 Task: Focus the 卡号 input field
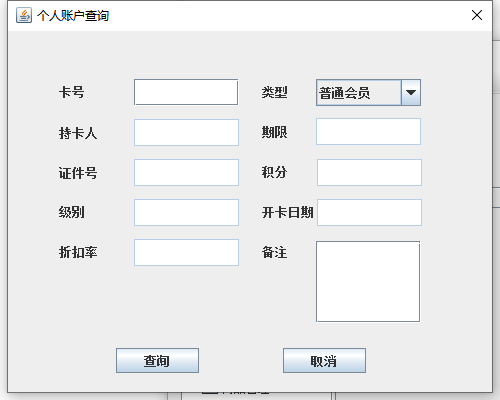pos(186,92)
